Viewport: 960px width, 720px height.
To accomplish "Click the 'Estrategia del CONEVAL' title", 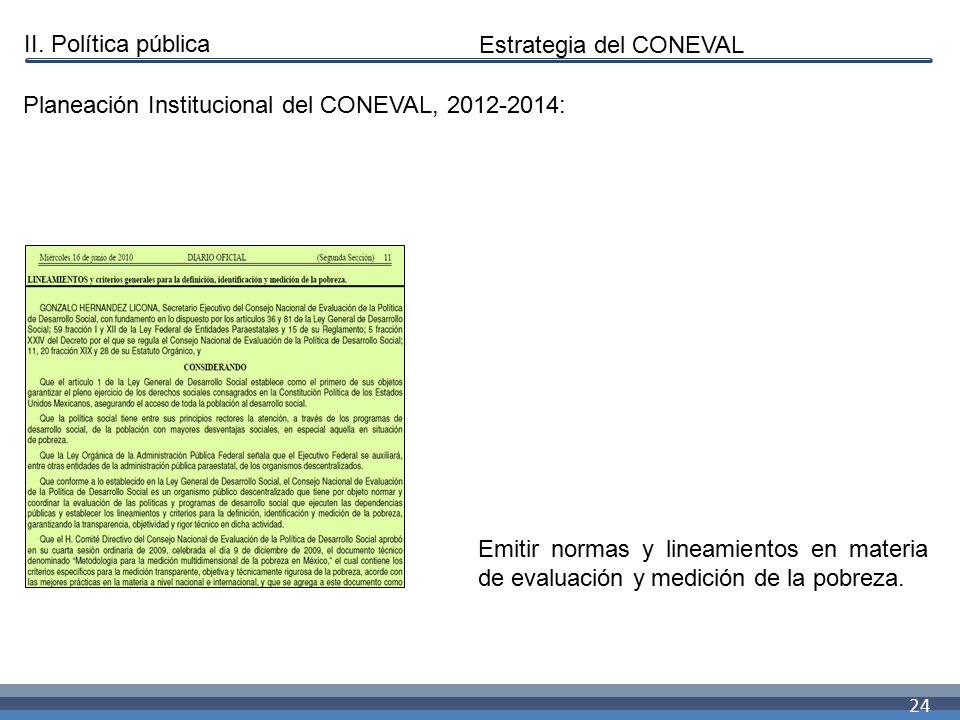I will [x=611, y=45].
